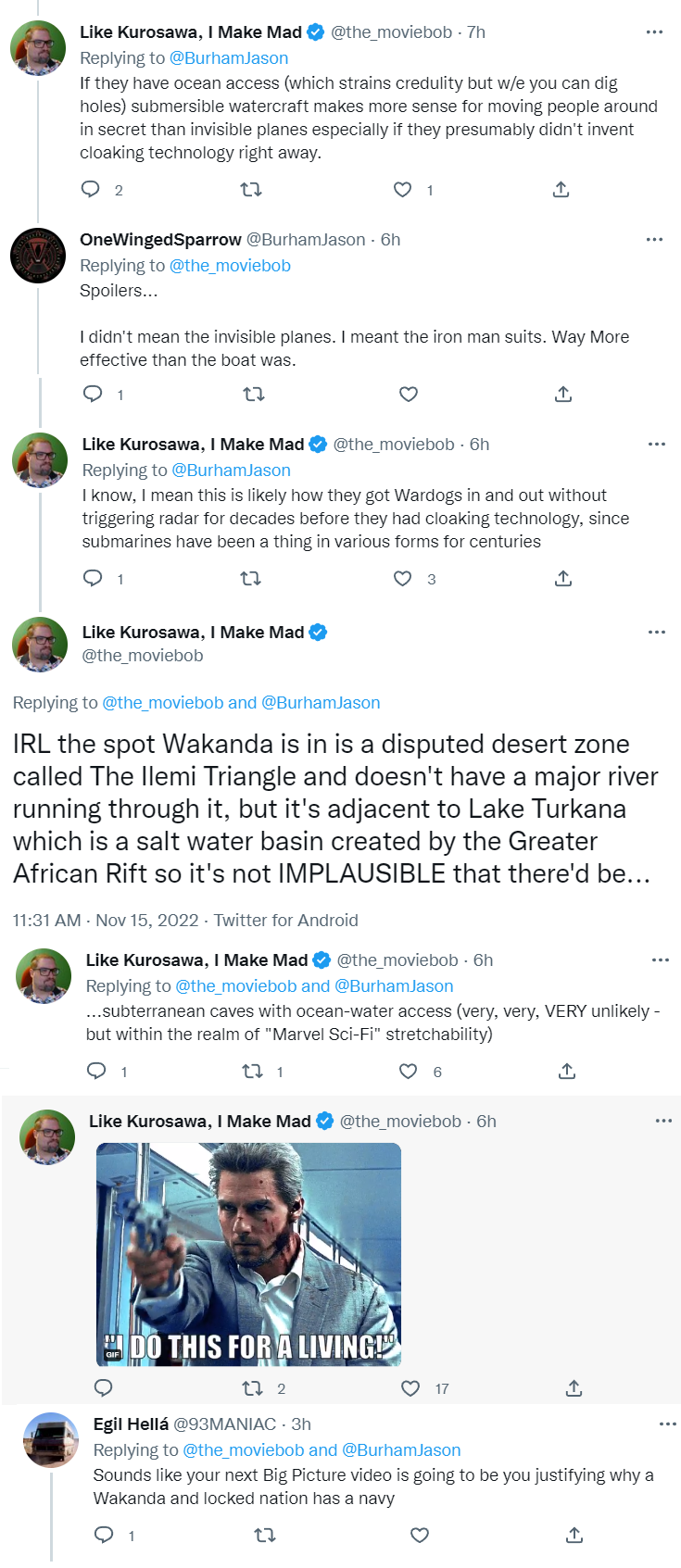Reply to Egil Hellá's tweet
681x1568 pixels.
(x=105, y=1536)
